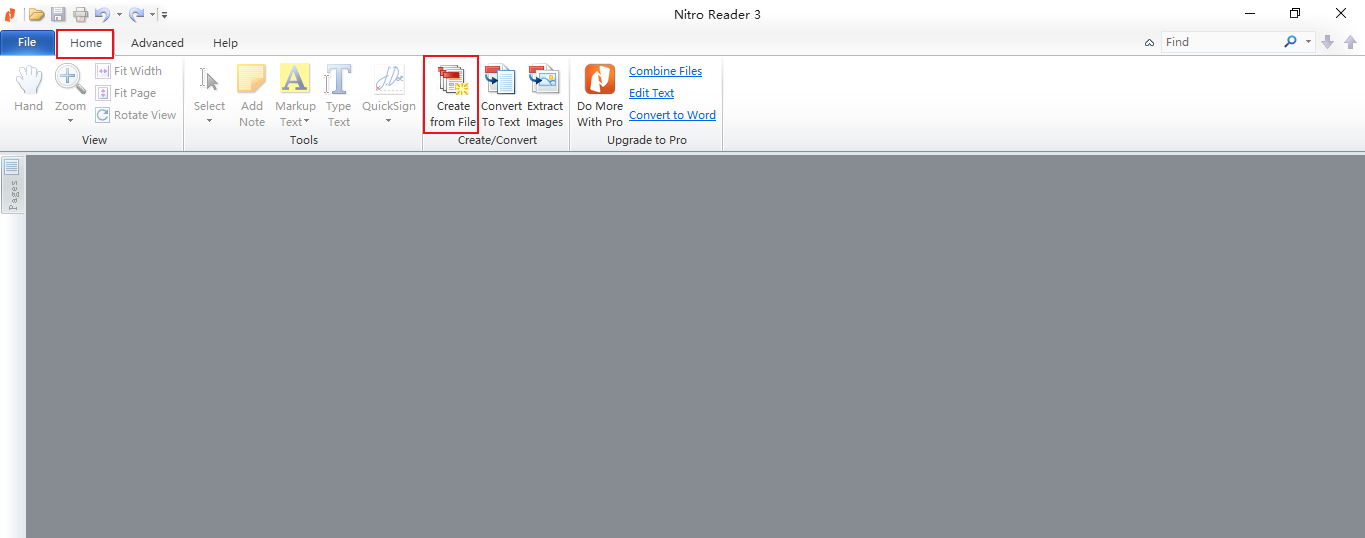Switch to the Home ribbon tab
This screenshot has height=538, width=1365.
coord(86,43)
